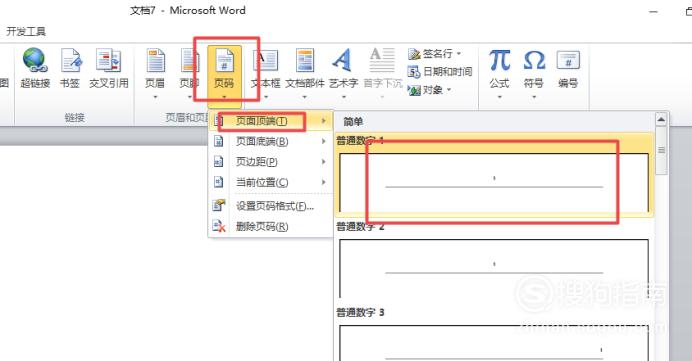Click the gallery scrollbar thumb
692x361 pixels.
pos(661,150)
